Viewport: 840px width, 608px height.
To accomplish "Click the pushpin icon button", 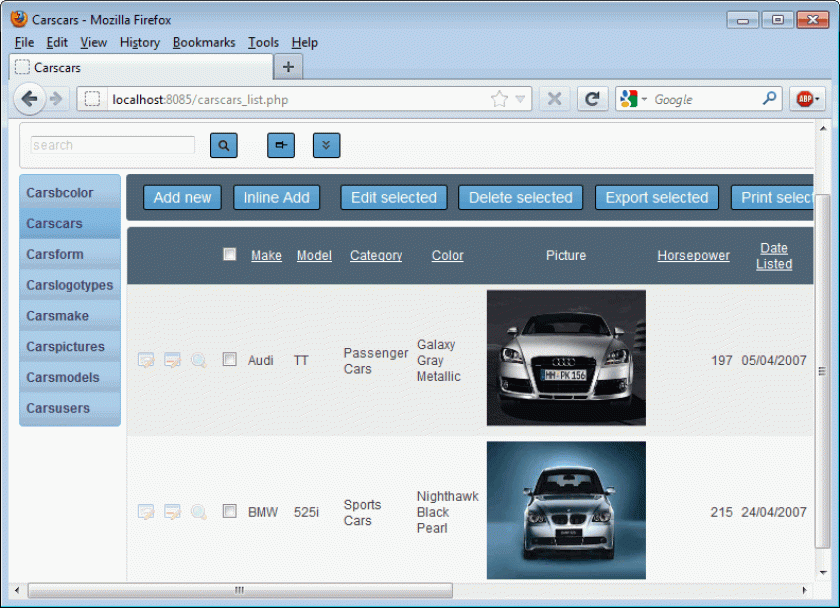I will [x=281, y=145].
